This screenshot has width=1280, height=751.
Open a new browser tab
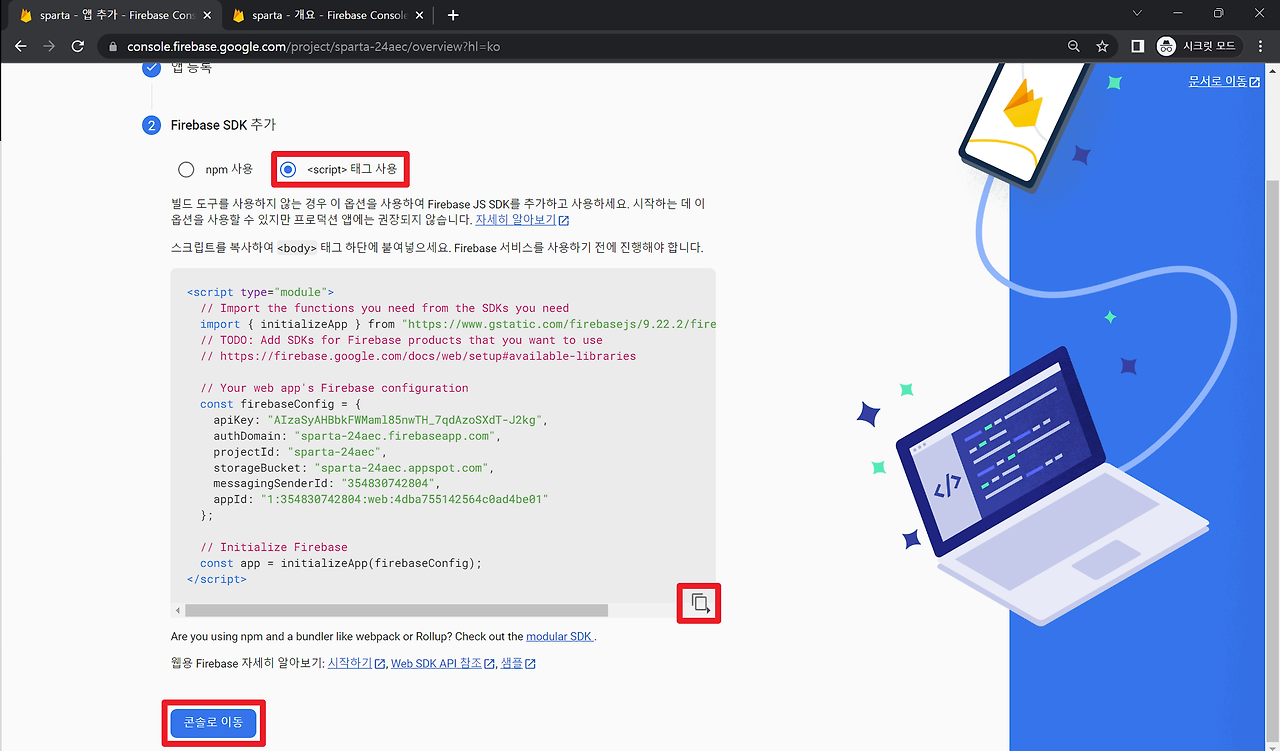click(x=453, y=15)
